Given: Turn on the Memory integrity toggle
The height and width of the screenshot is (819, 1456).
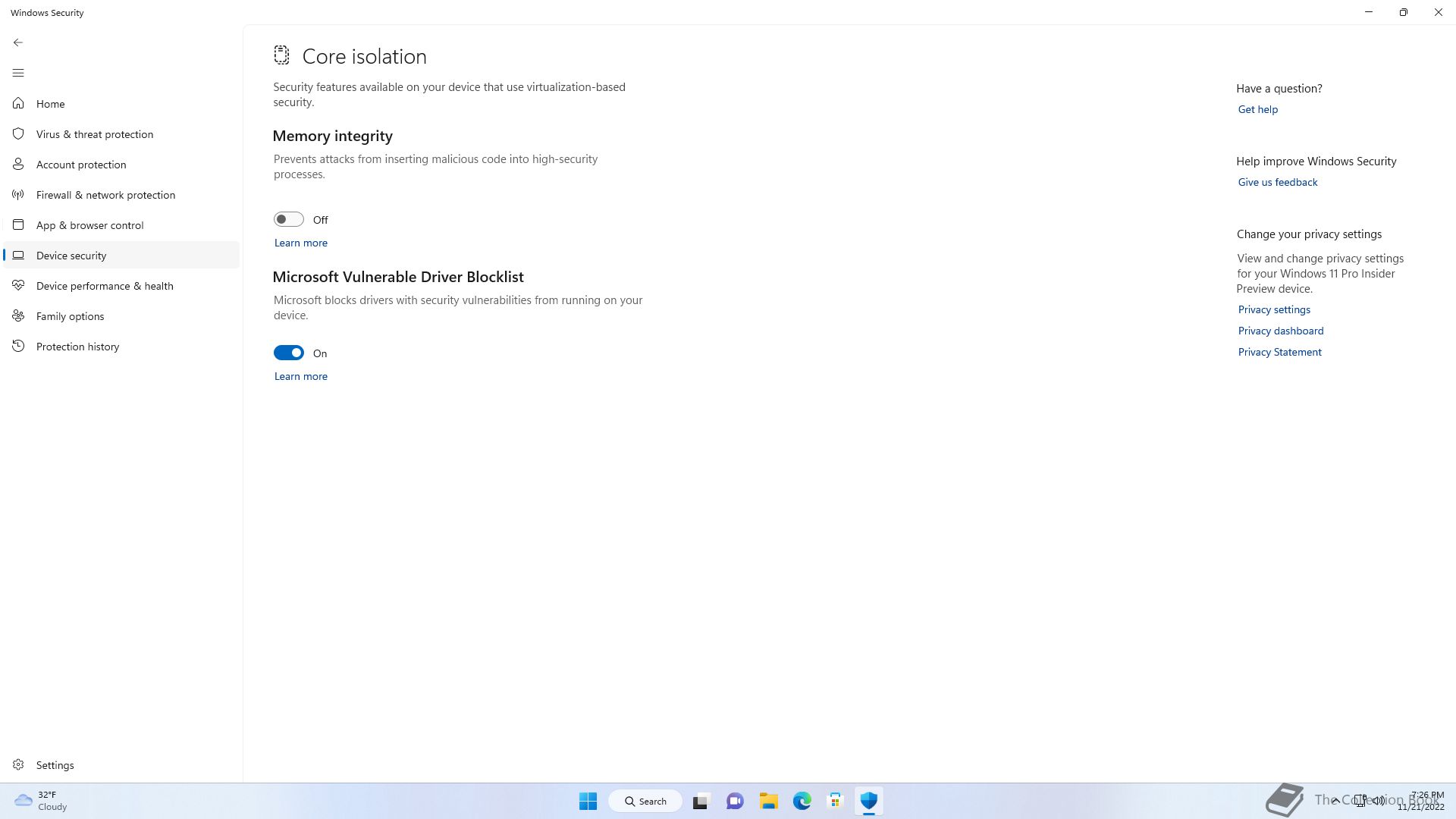Looking at the screenshot, I should coord(289,219).
